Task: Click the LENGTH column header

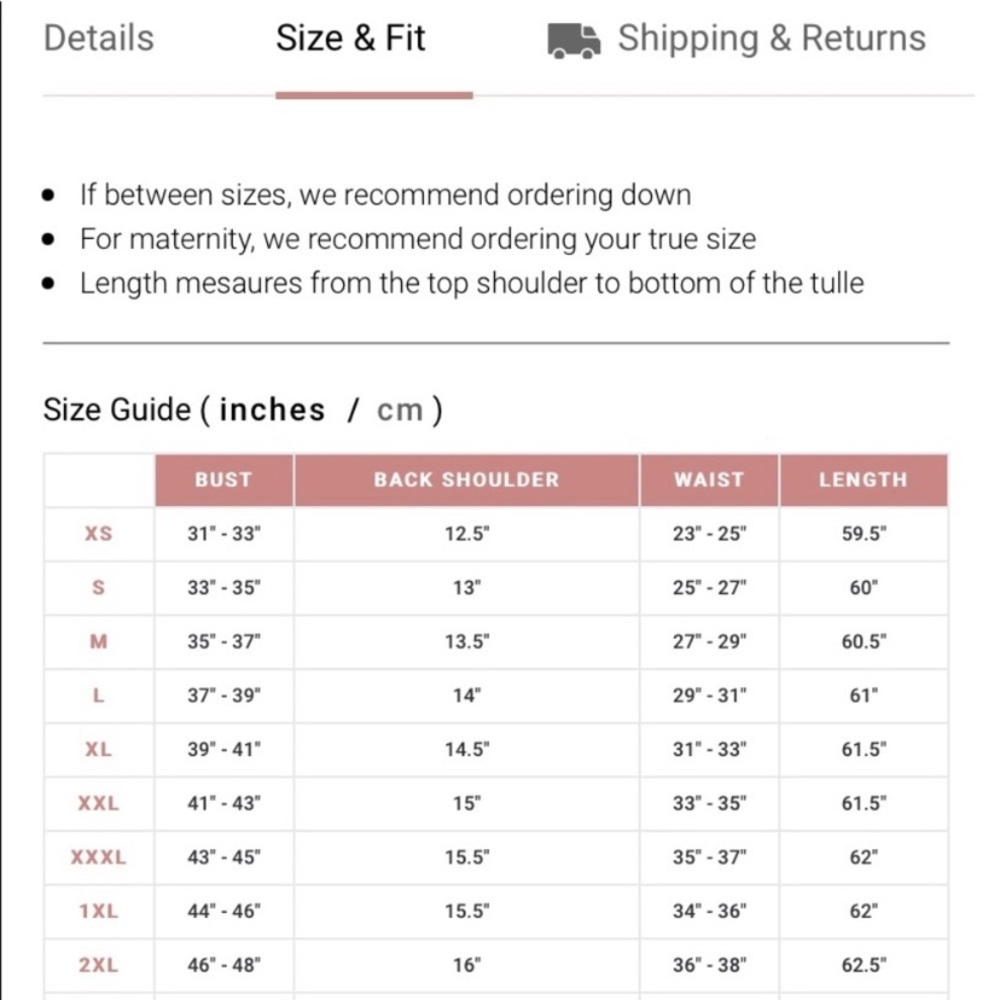Action: coord(863,480)
